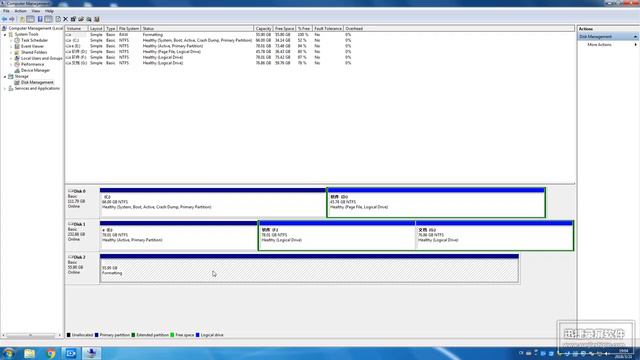The width and height of the screenshot is (640, 360).
Task: Select Disk Management under Storage
Action: point(37,82)
